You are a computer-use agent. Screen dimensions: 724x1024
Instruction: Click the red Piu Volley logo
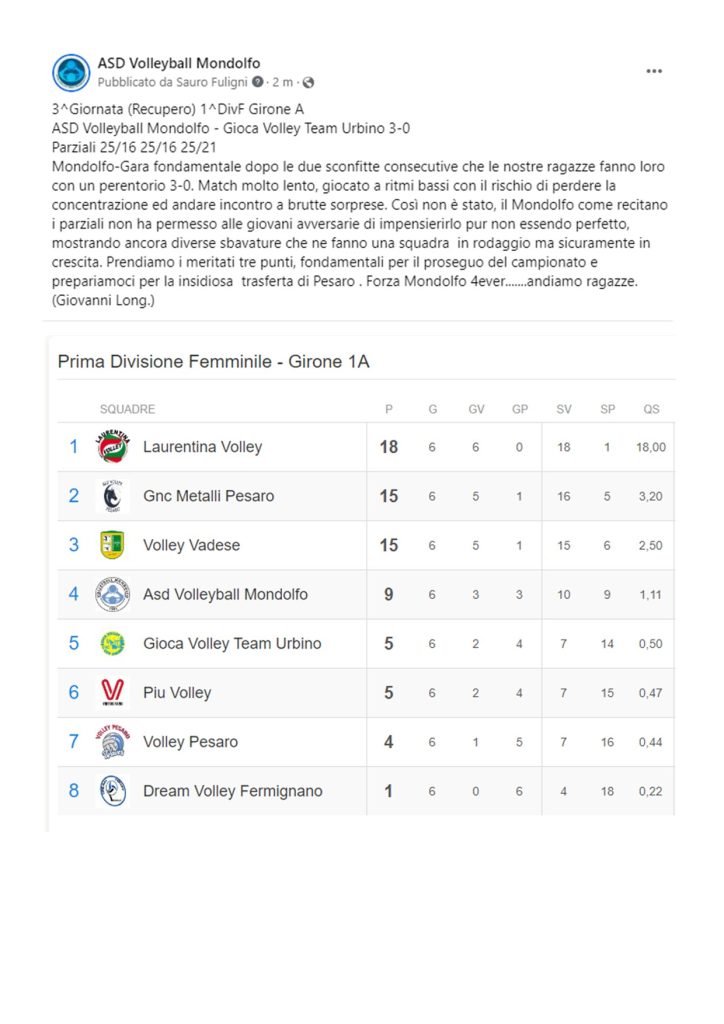(x=112, y=692)
